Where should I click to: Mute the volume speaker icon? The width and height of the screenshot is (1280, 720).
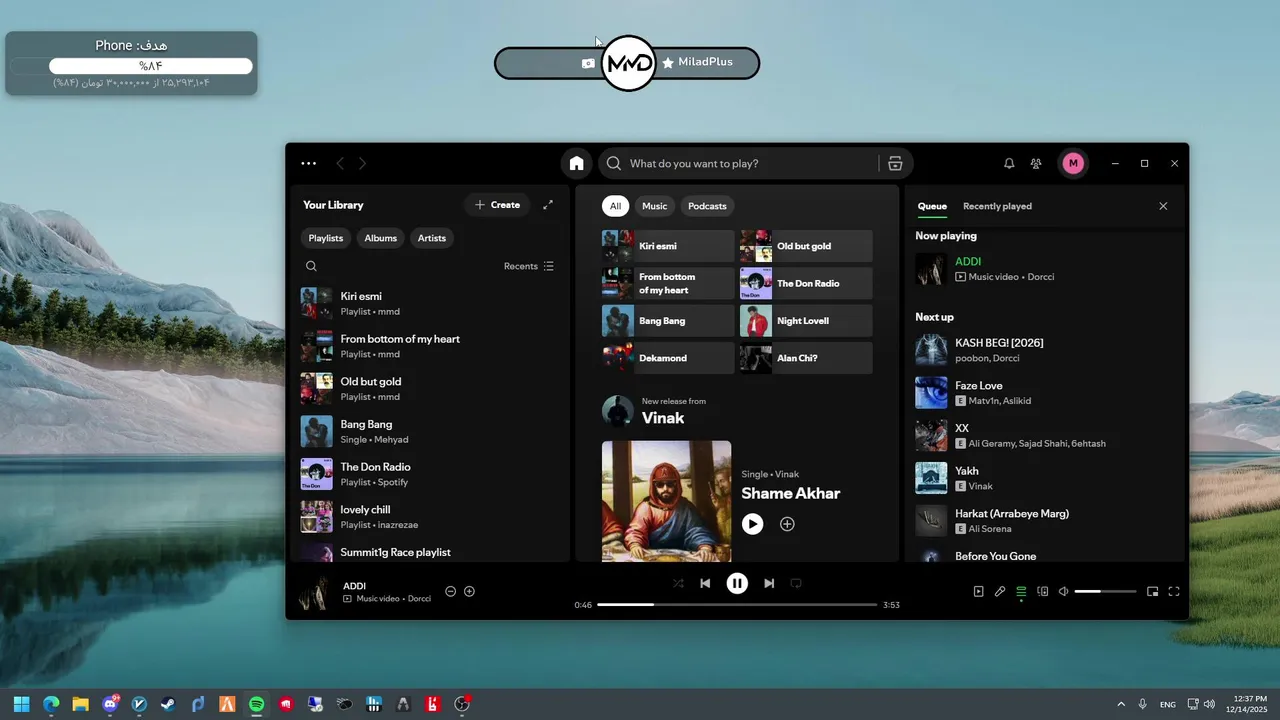coord(1064,591)
